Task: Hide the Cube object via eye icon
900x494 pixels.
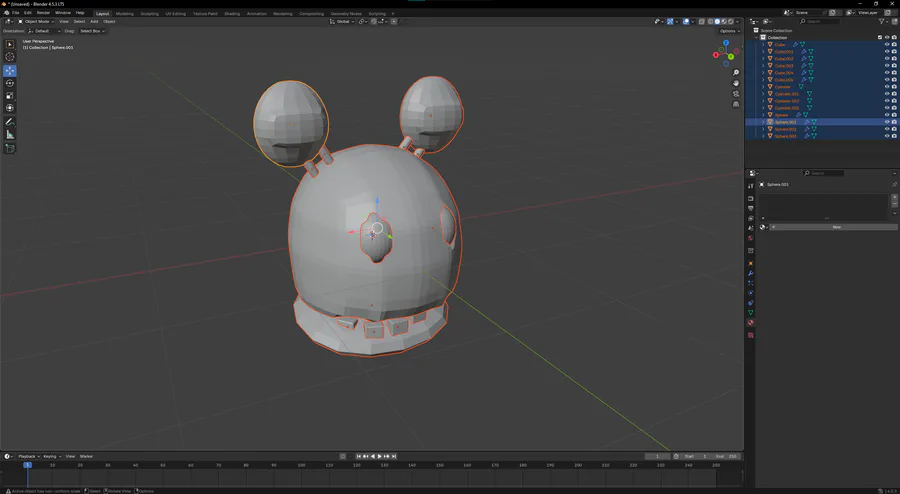Action: click(x=887, y=44)
